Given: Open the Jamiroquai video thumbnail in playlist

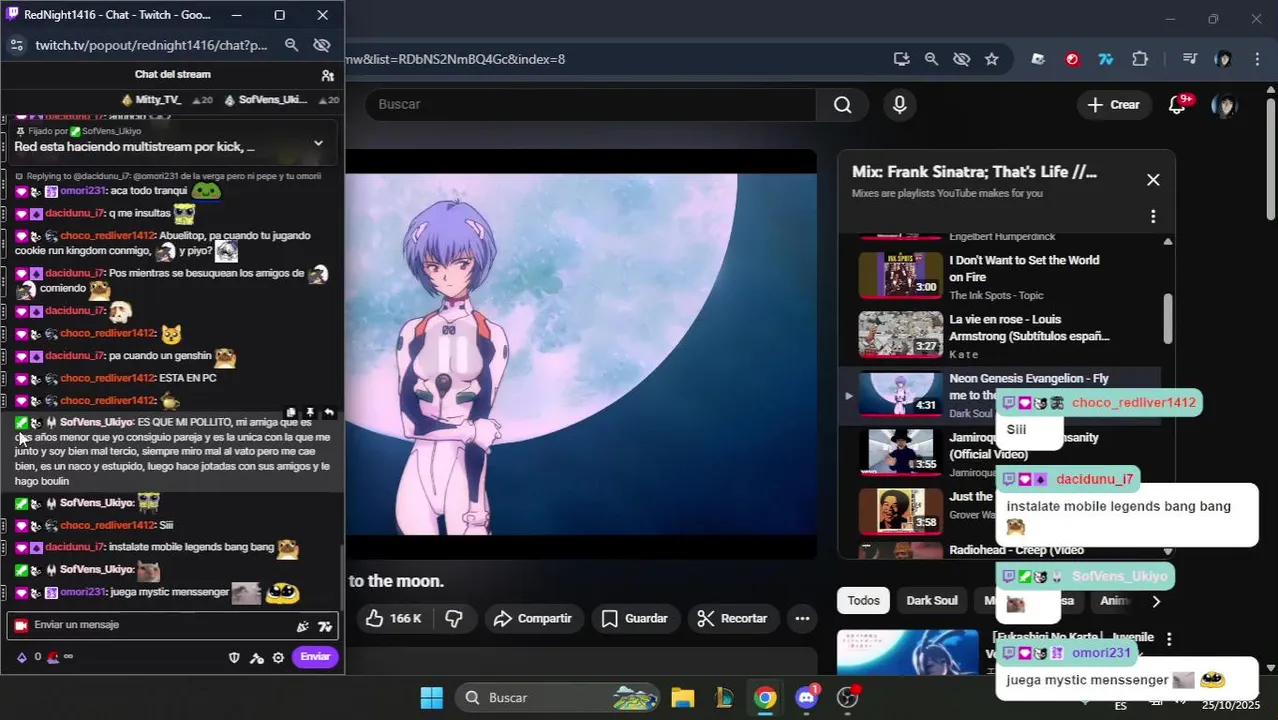Looking at the screenshot, I should [x=901, y=453].
